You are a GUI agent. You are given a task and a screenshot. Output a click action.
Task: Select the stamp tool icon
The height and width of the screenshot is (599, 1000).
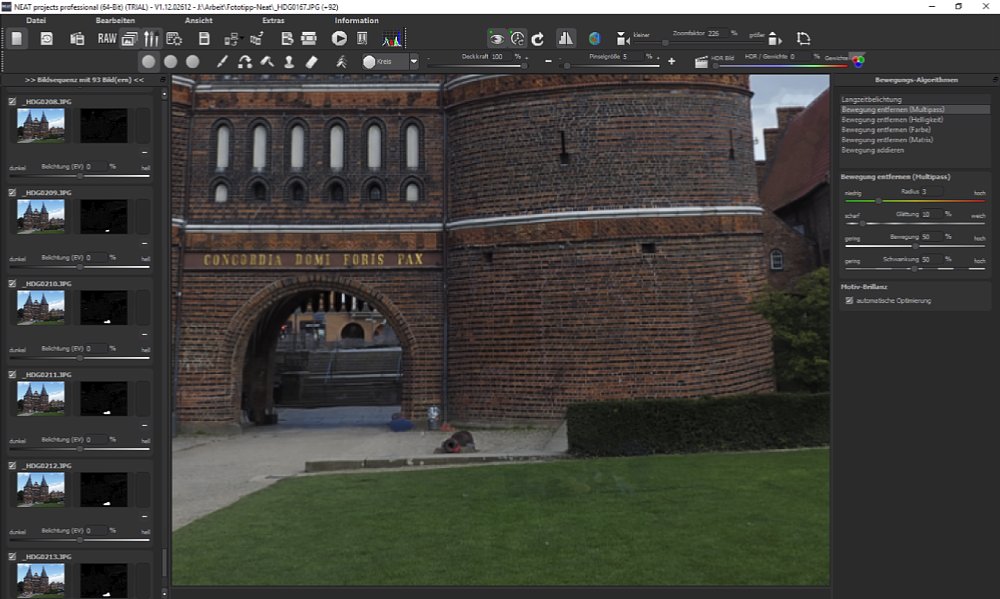(289, 62)
